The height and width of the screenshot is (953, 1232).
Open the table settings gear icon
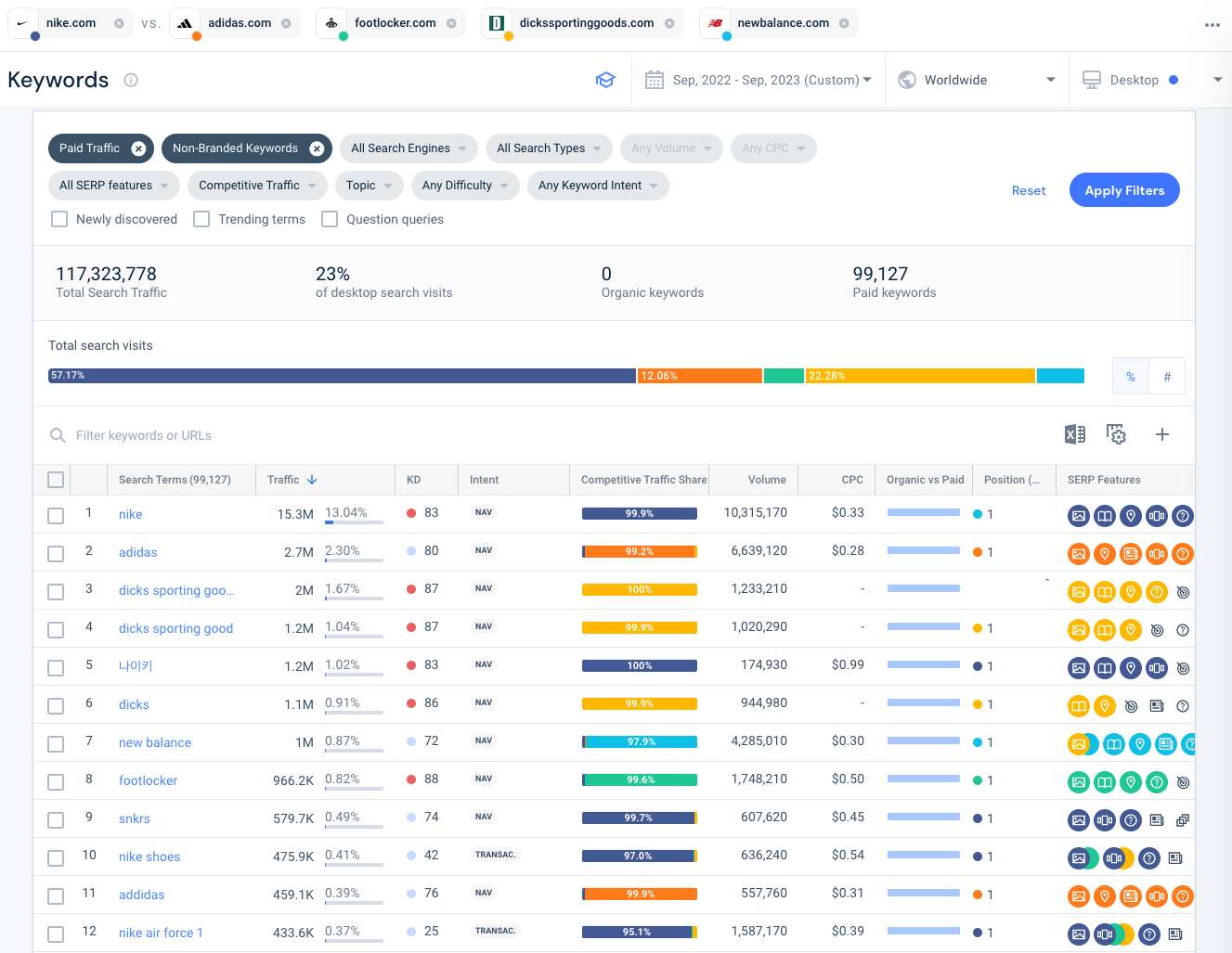click(1116, 433)
